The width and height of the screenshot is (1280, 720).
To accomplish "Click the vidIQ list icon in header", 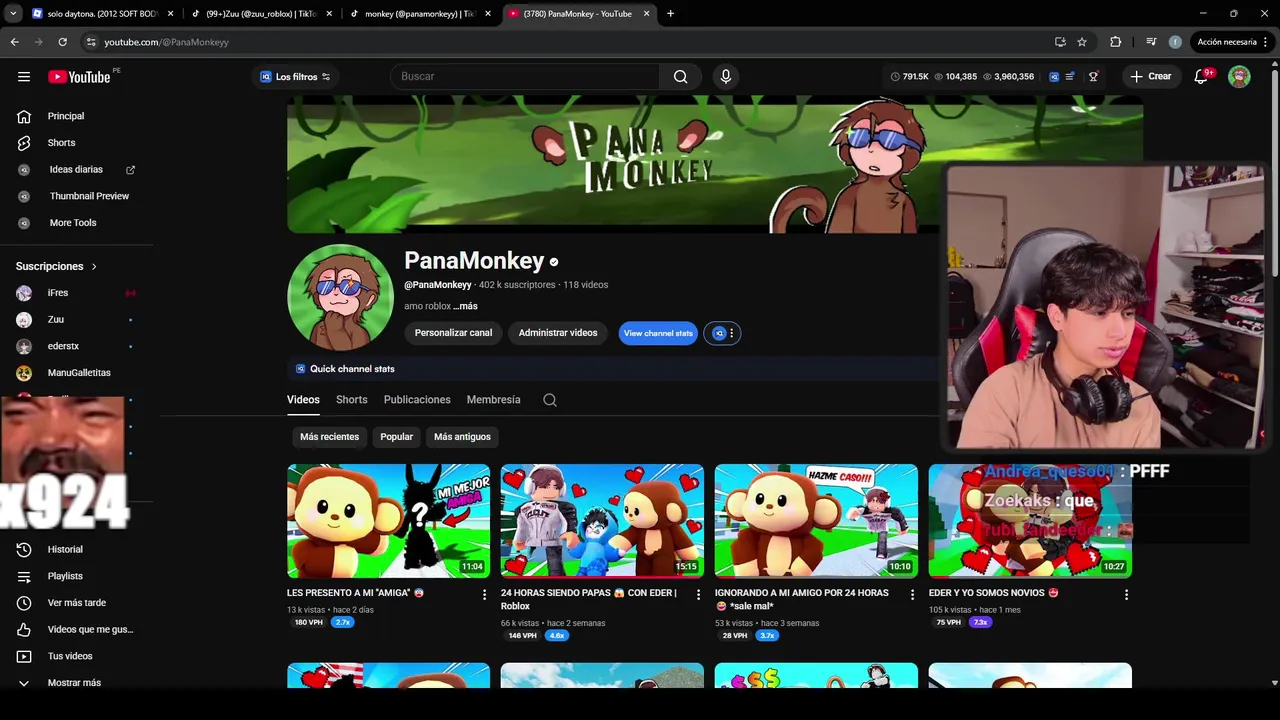I will click(x=1070, y=77).
